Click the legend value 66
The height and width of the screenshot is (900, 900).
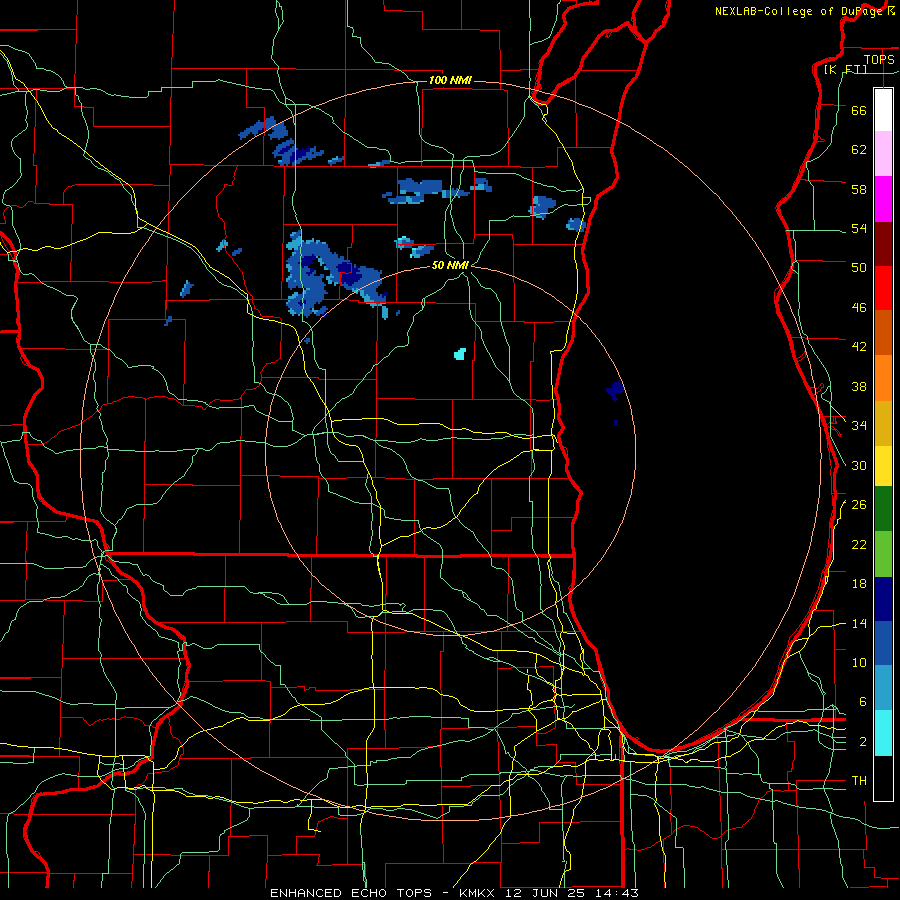859,110
